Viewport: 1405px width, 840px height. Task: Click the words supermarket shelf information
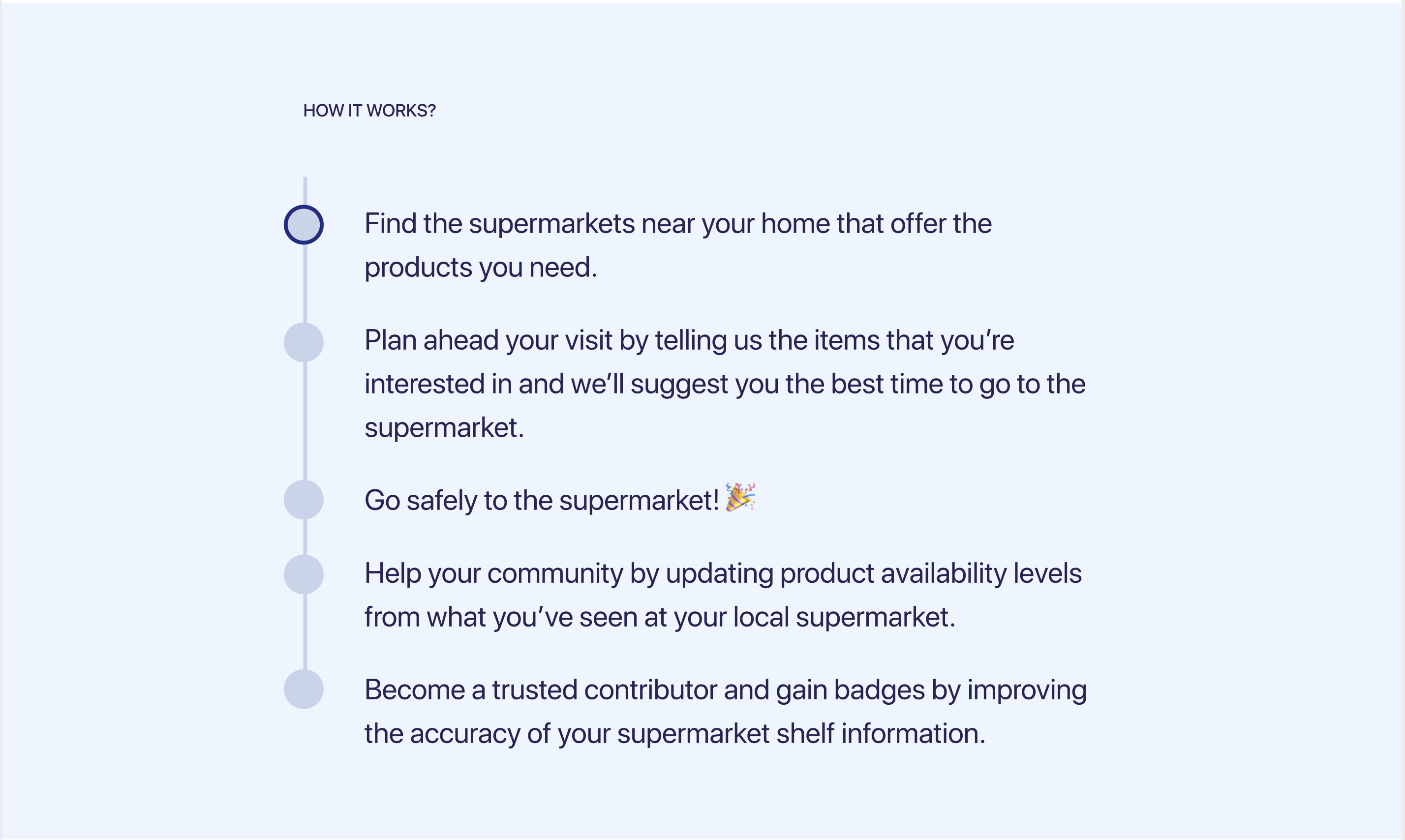tap(801, 734)
